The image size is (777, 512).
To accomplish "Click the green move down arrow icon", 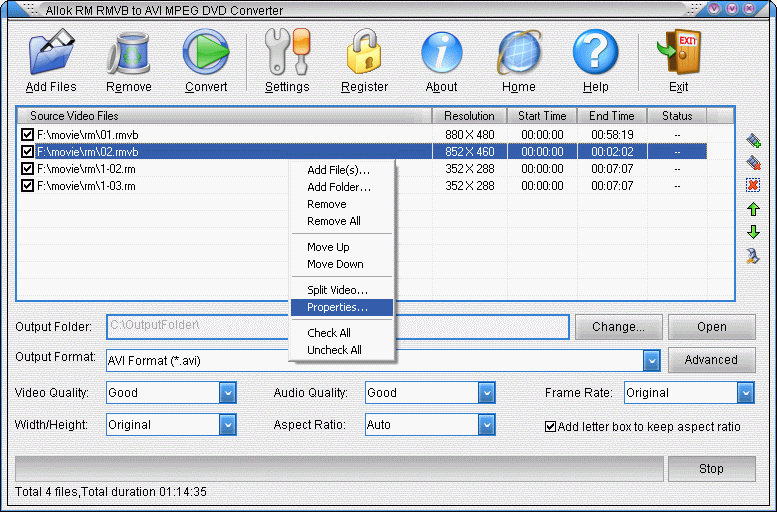I will [x=753, y=232].
